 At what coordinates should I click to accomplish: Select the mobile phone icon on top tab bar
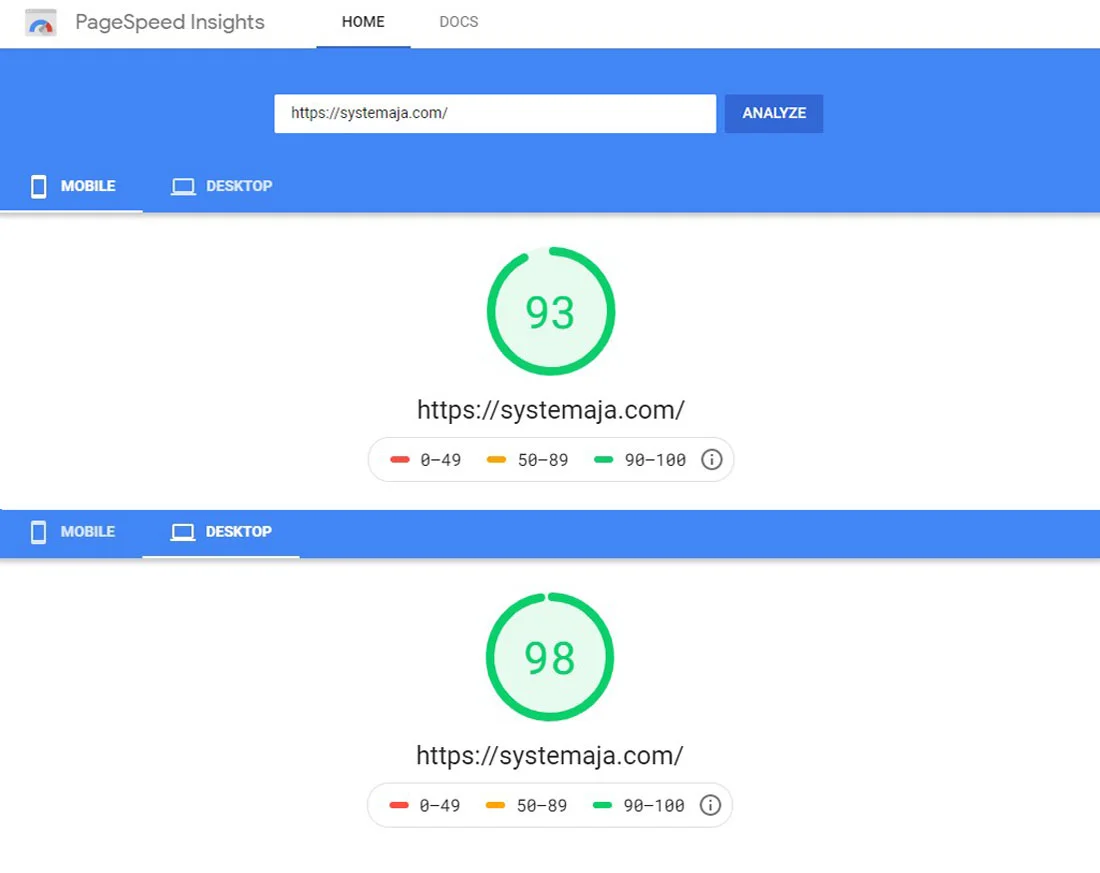pyautogui.click(x=39, y=186)
